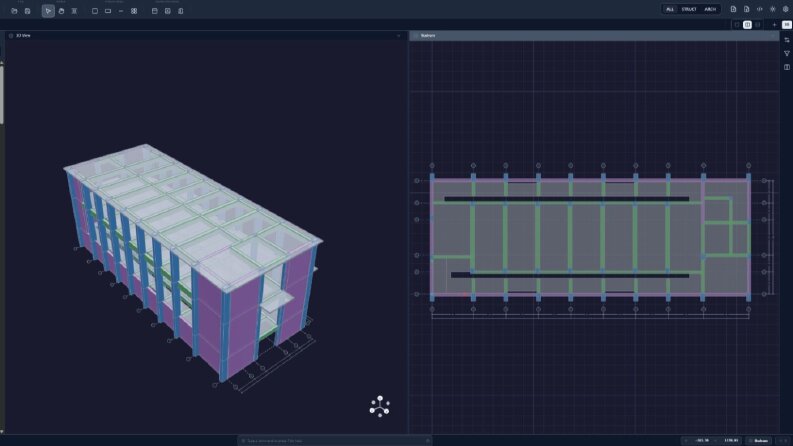Switch to the two-pane split layout
This screenshot has height=446, width=793.
tap(747, 25)
